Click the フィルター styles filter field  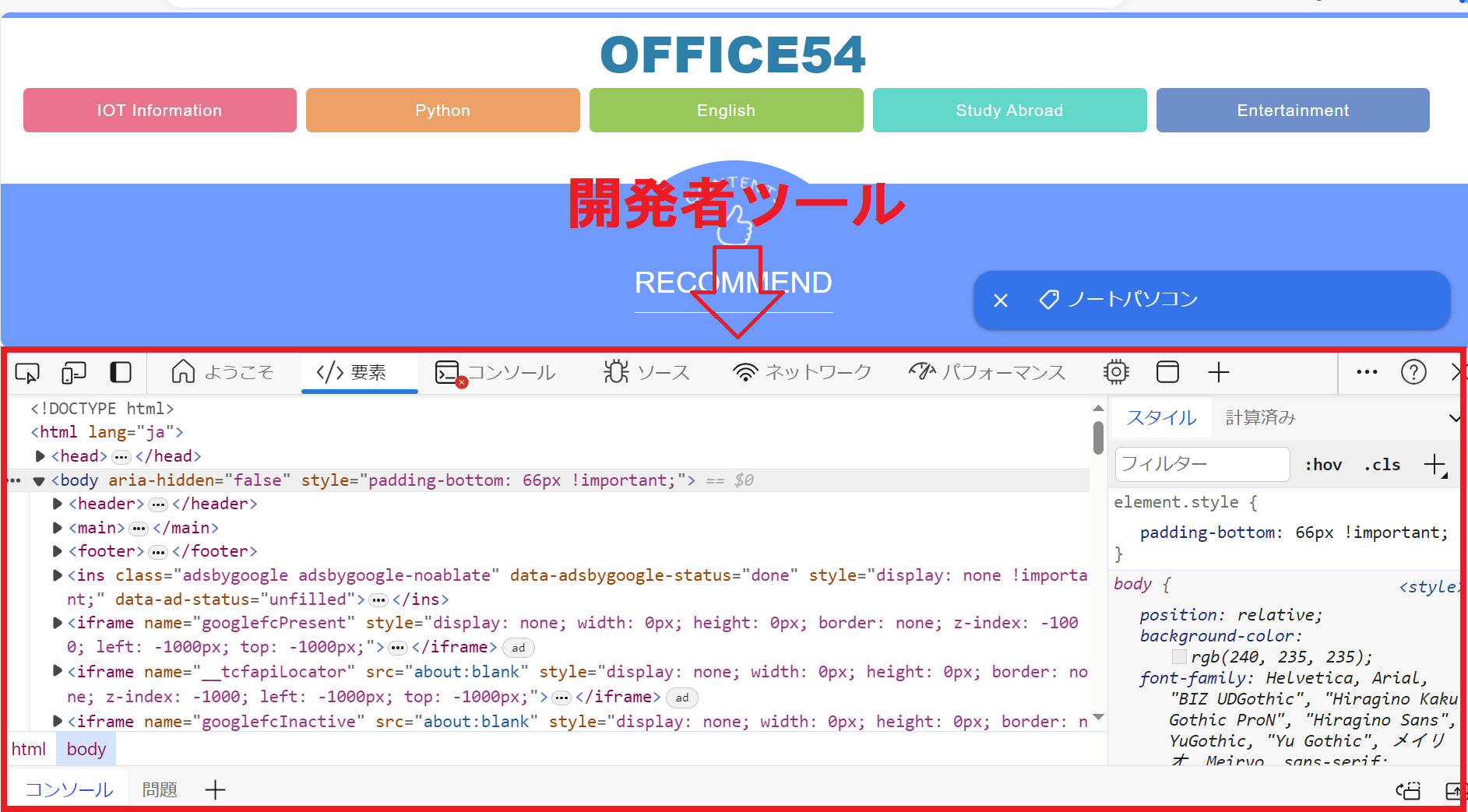tap(1202, 464)
